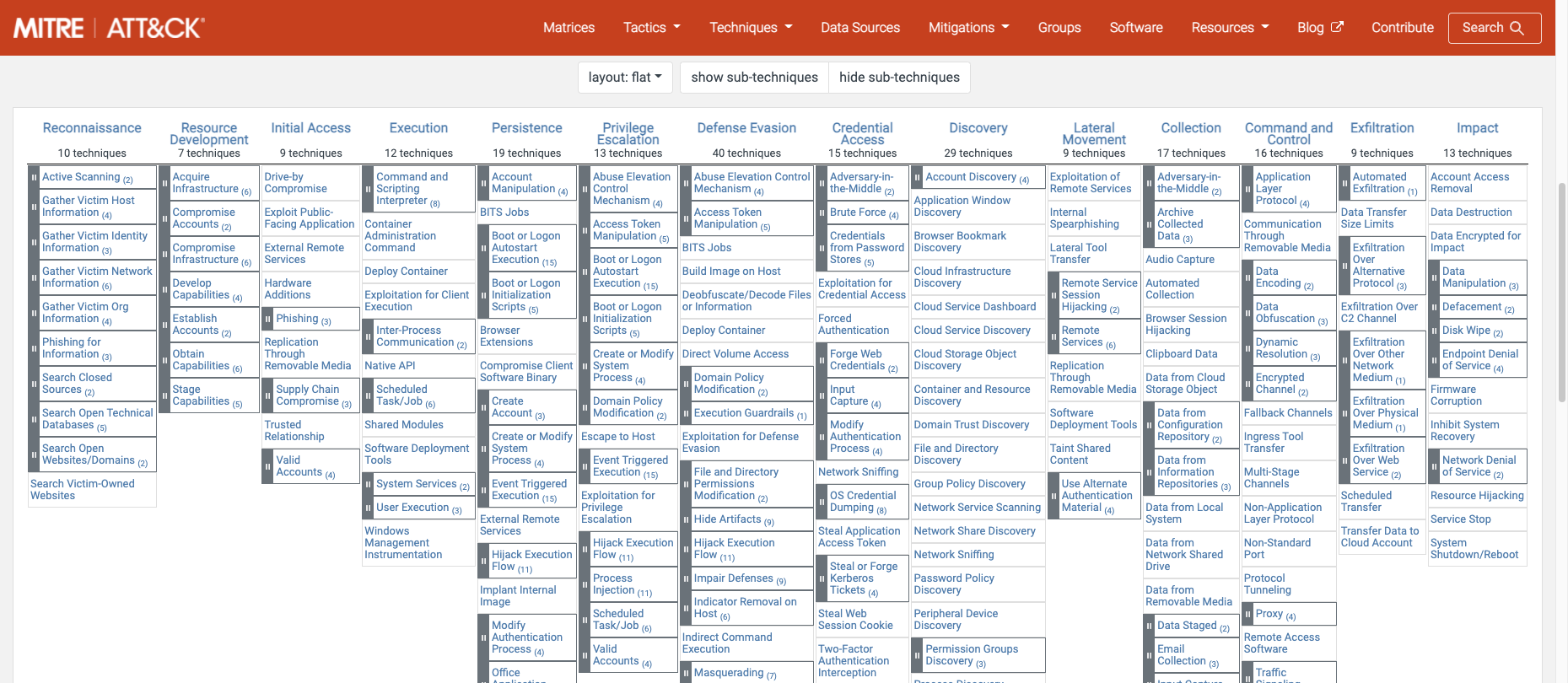Image resolution: width=1568 pixels, height=683 pixels.
Task: Open the Drive-by Compromise technique
Action: [295, 183]
